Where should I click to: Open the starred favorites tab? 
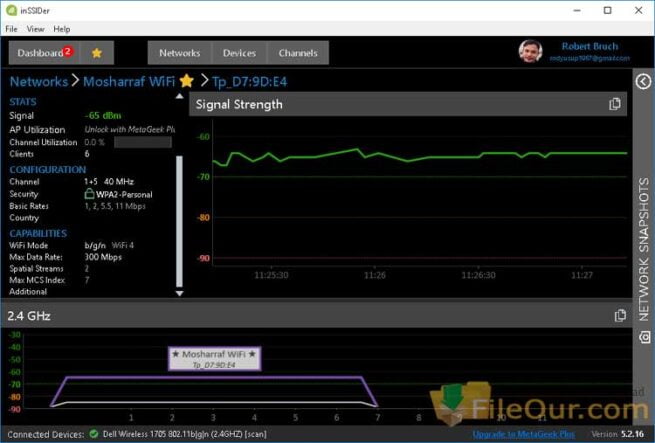97,53
